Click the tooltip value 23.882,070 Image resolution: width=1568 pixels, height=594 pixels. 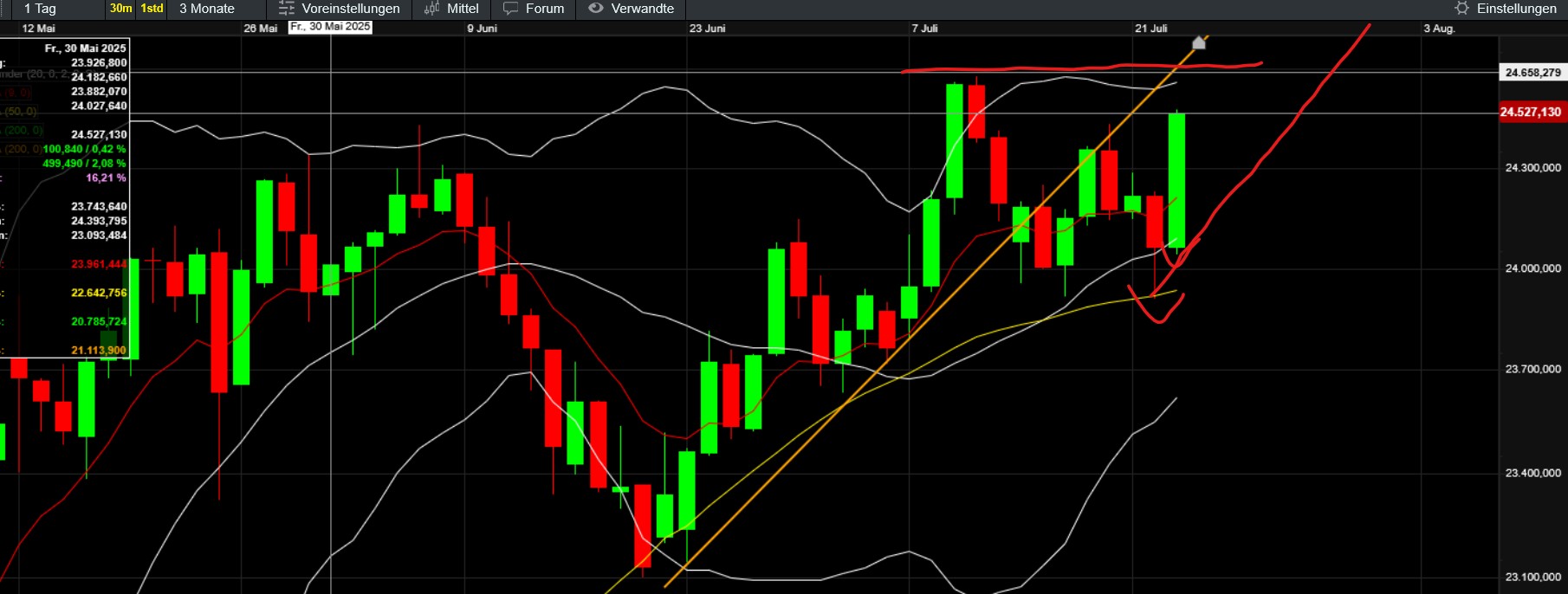(99, 91)
